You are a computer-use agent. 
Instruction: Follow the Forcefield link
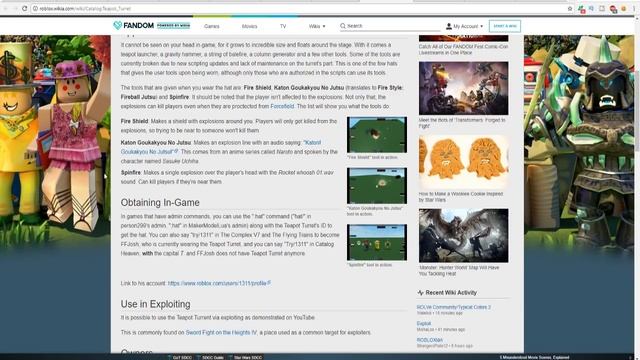(282, 106)
